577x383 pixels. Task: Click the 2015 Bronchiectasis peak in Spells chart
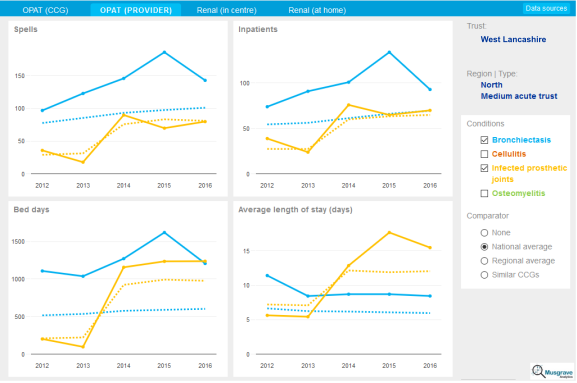[x=164, y=52]
